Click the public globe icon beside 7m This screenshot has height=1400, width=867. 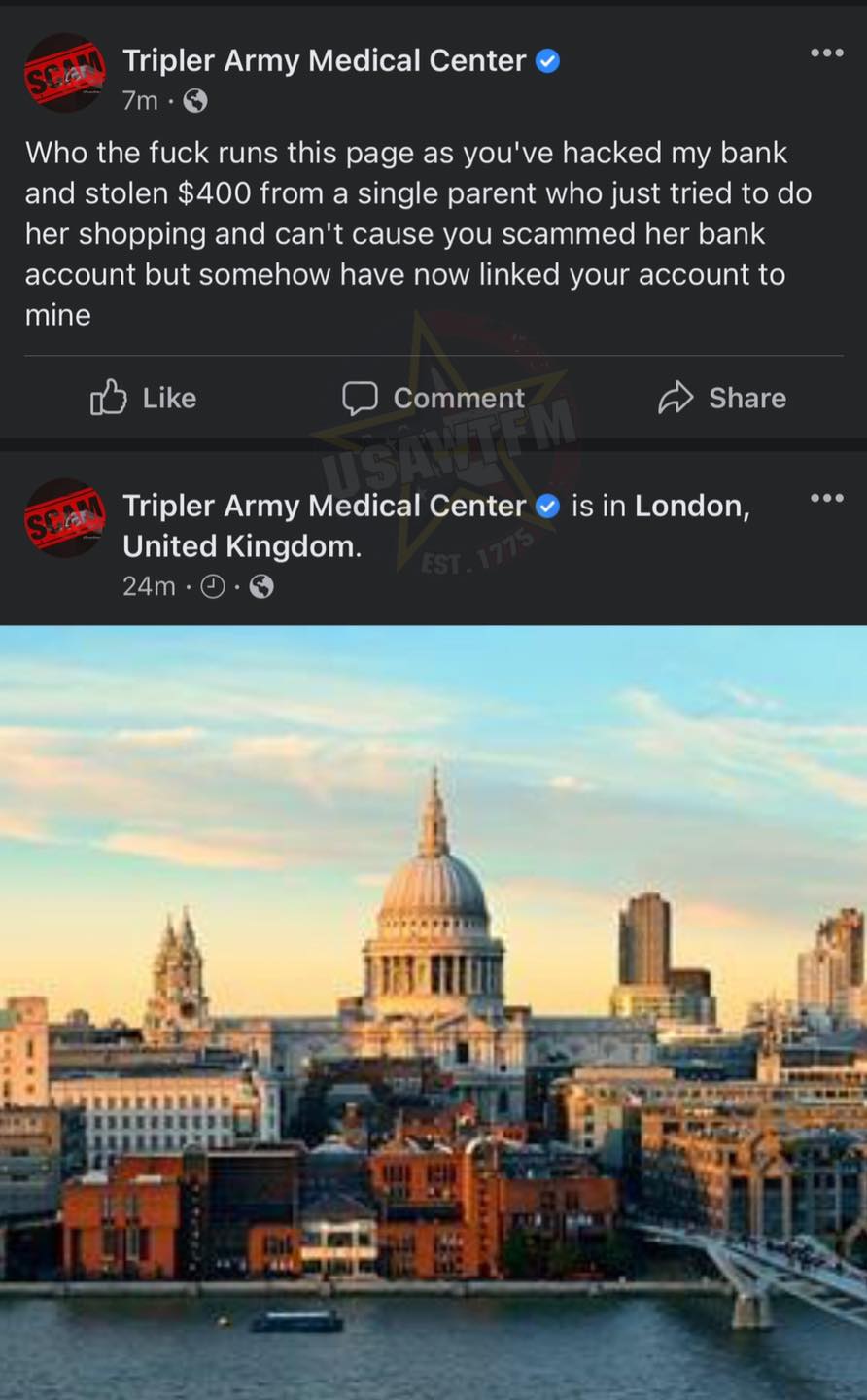point(195,101)
